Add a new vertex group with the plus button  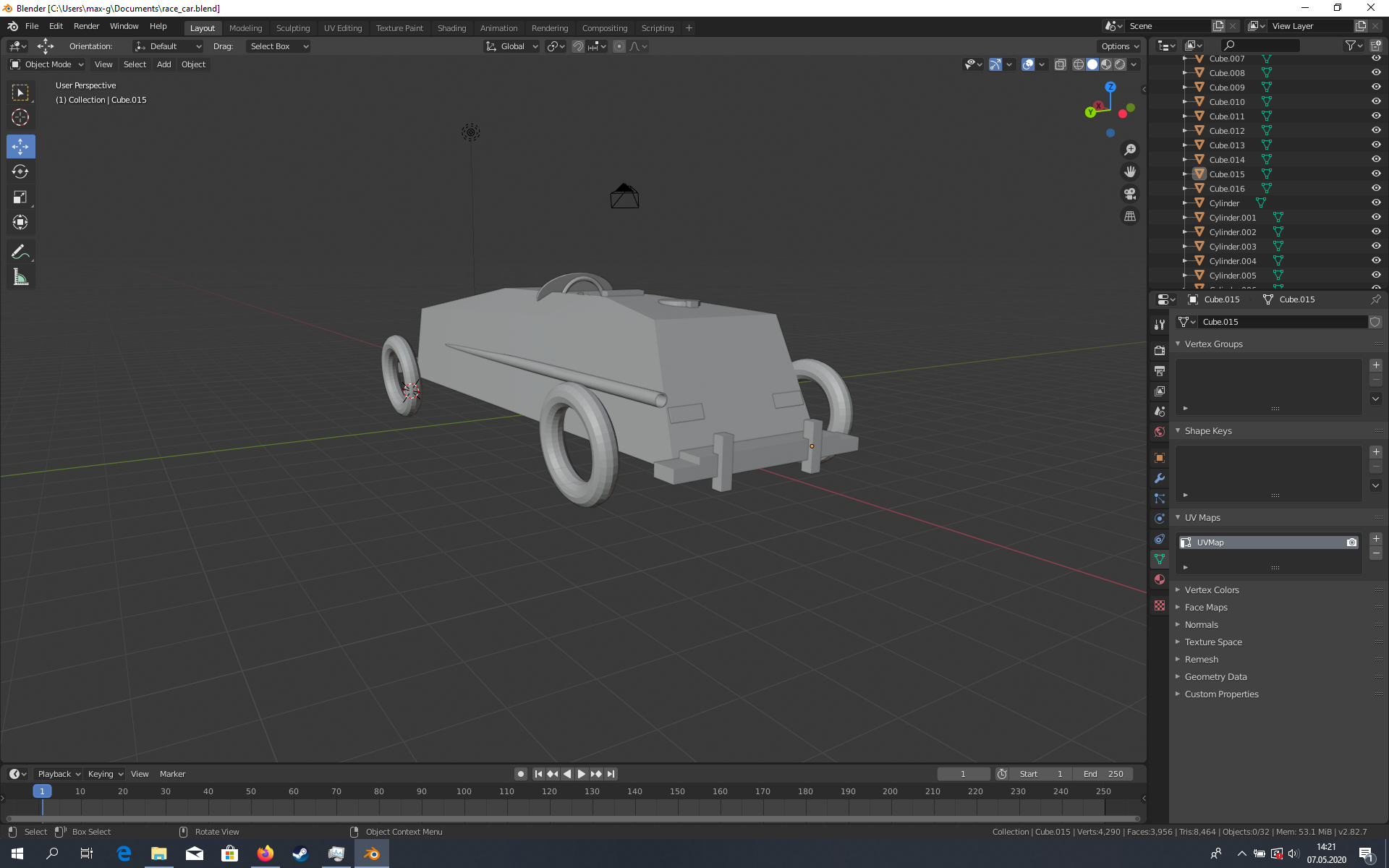1375,365
